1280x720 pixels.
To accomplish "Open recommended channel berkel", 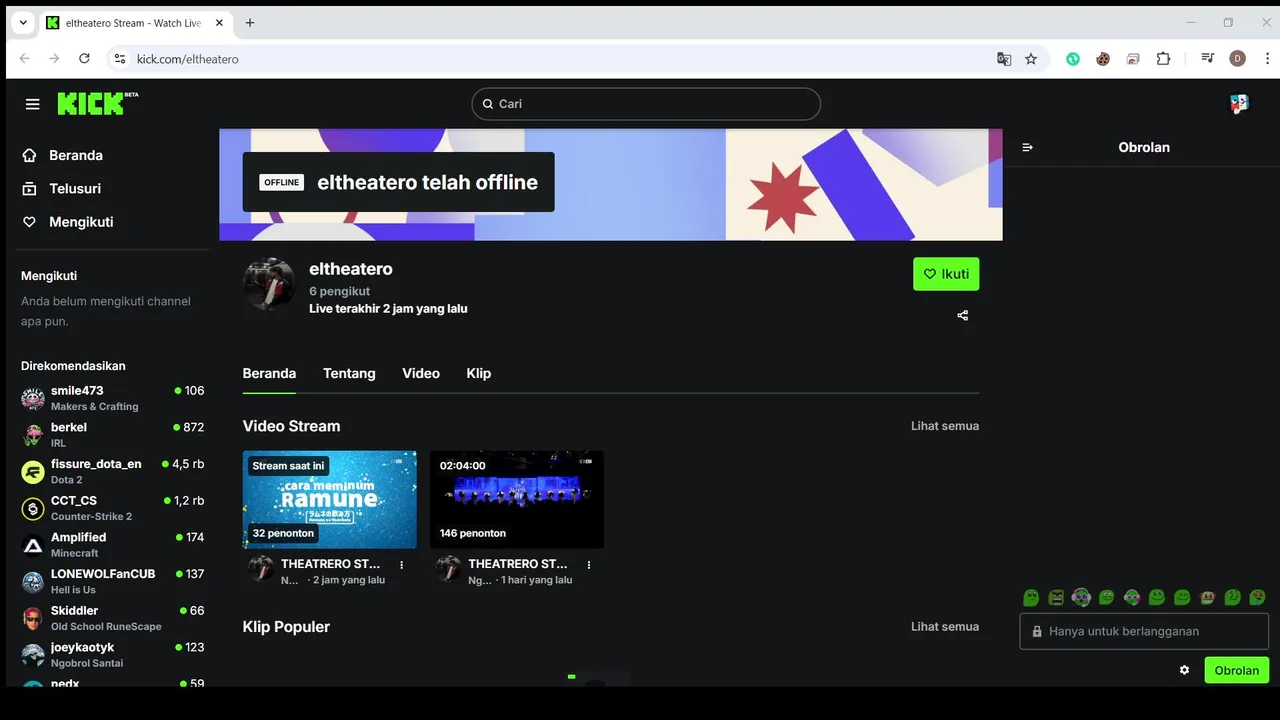I will (113, 434).
